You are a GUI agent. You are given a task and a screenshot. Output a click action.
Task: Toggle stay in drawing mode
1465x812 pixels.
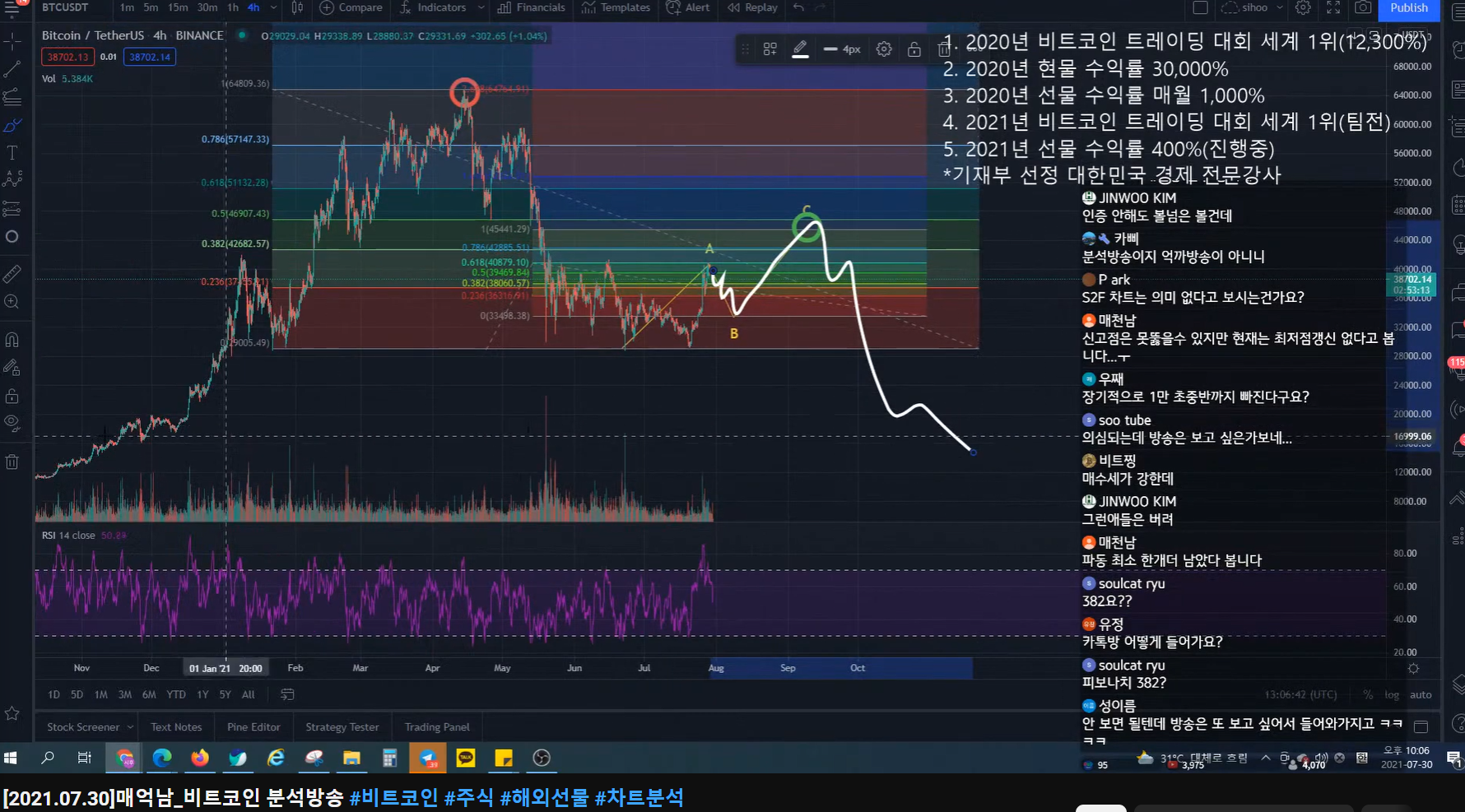point(12,368)
